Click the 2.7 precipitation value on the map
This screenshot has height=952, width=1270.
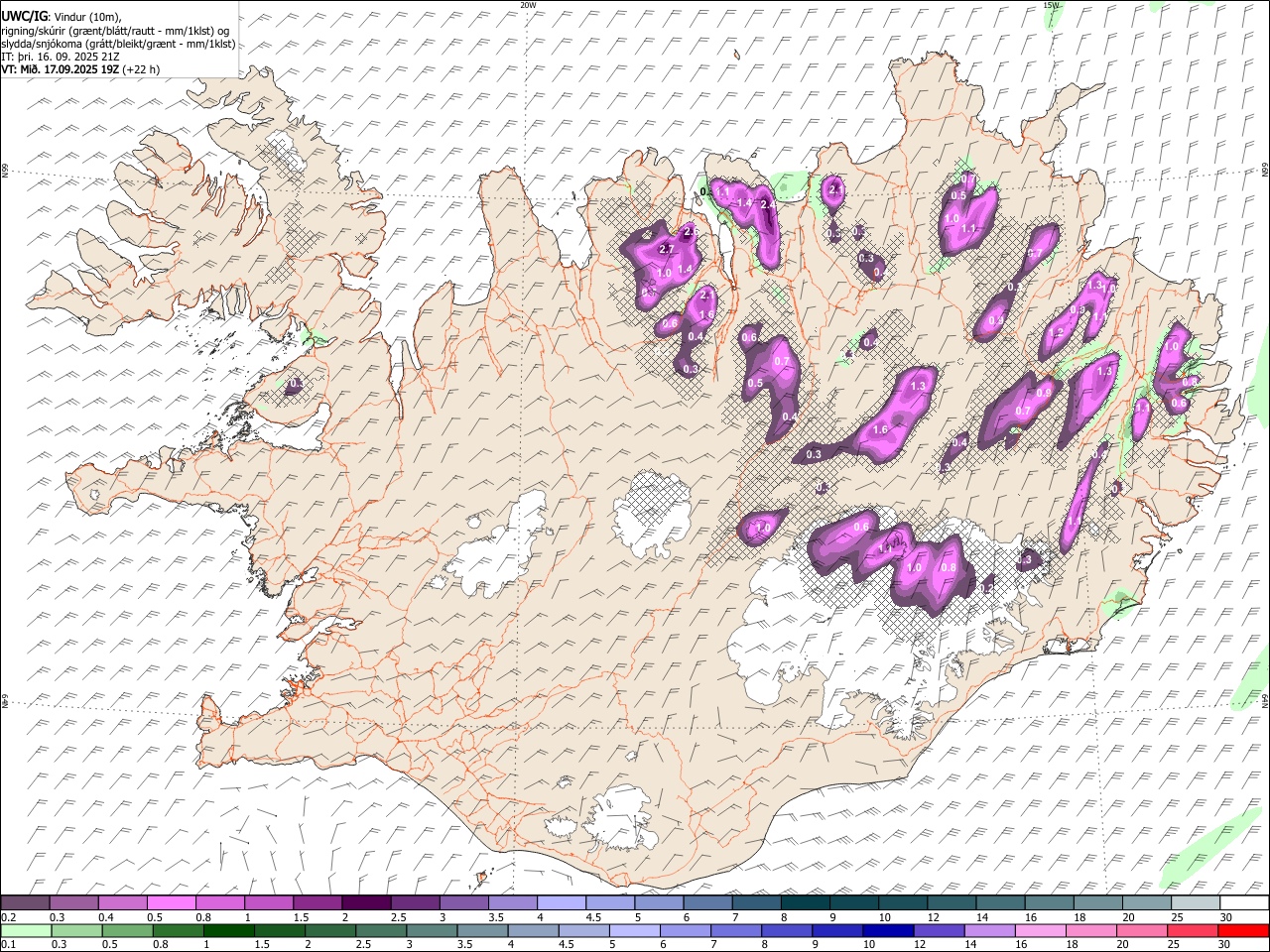click(667, 249)
